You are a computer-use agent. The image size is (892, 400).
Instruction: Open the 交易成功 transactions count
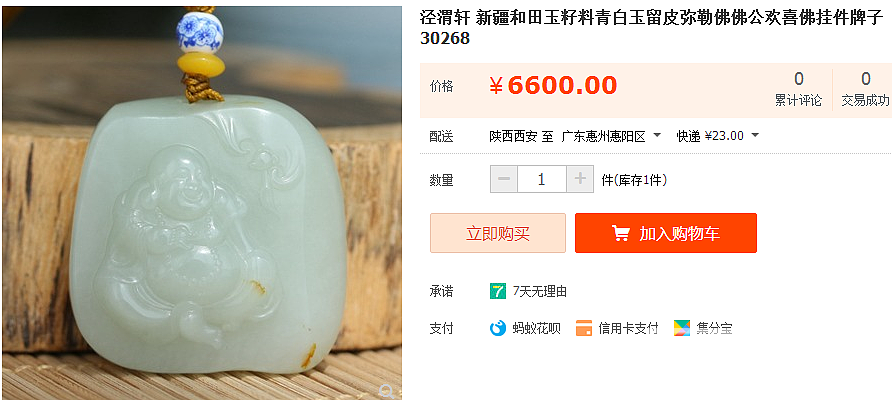click(865, 89)
